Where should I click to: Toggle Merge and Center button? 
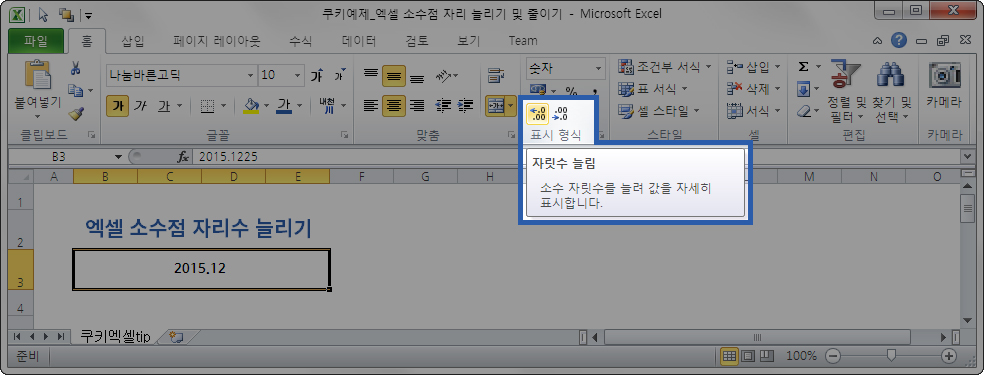tap(495, 107)
